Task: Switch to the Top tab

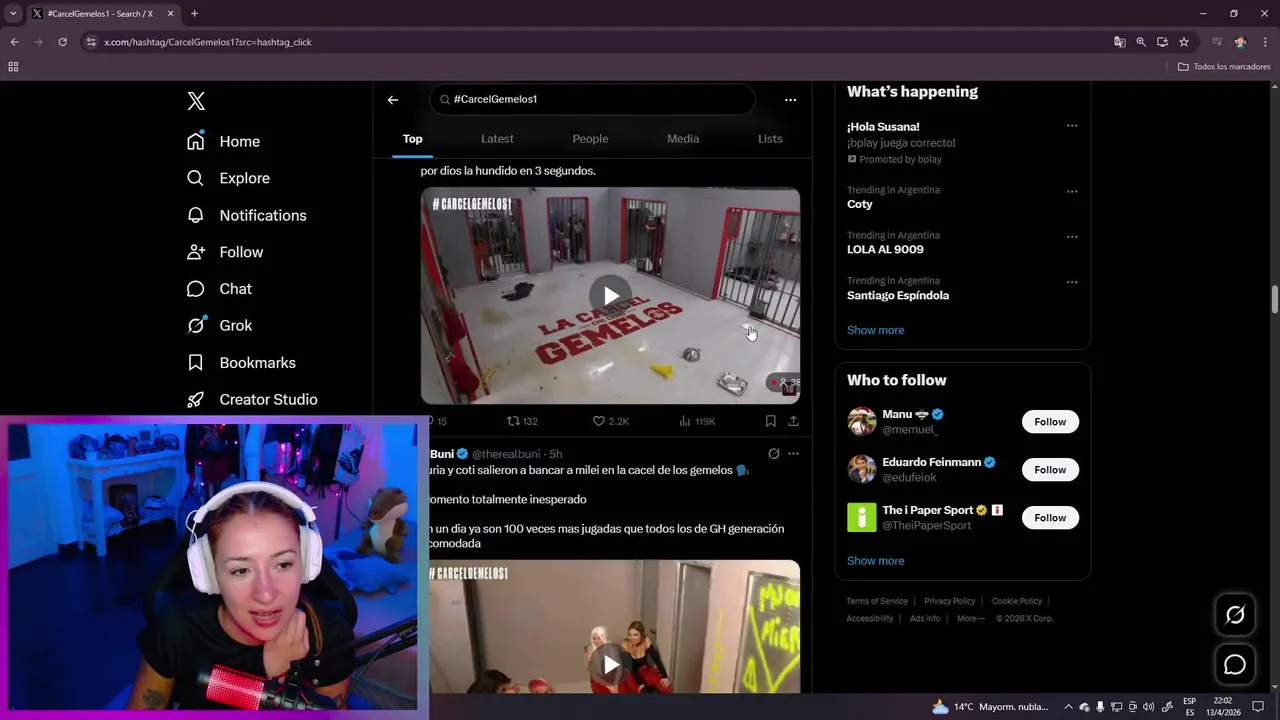Action: click(413, 139)
